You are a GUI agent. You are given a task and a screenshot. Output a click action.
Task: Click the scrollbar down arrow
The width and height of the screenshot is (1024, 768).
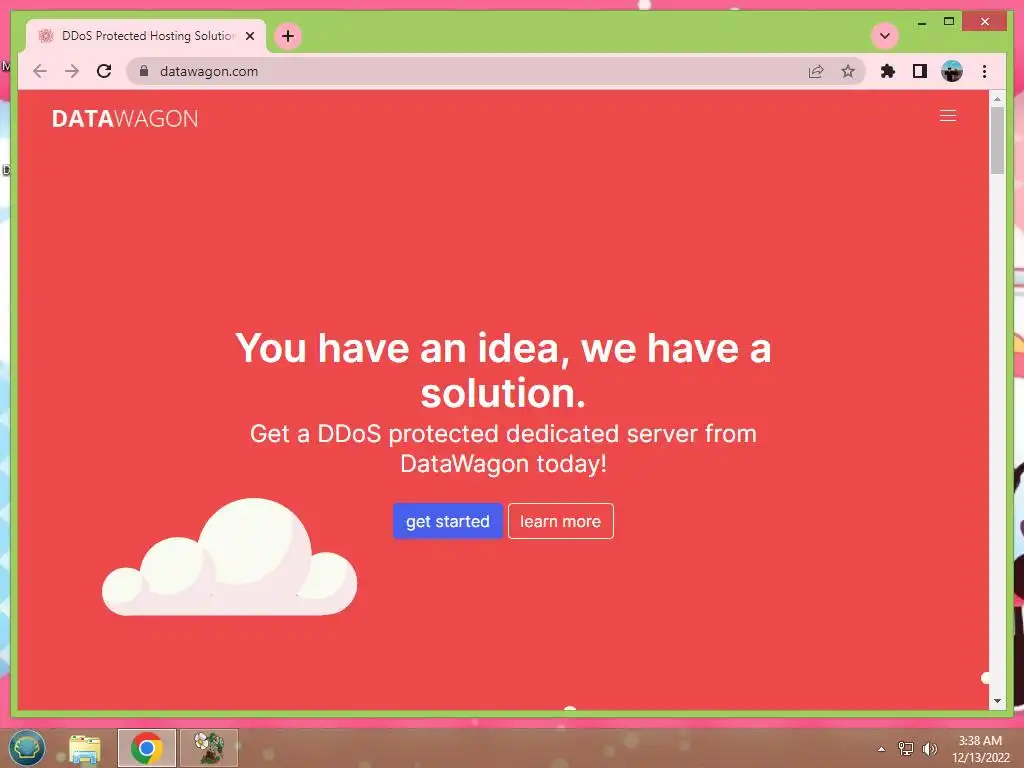(997, 701)
